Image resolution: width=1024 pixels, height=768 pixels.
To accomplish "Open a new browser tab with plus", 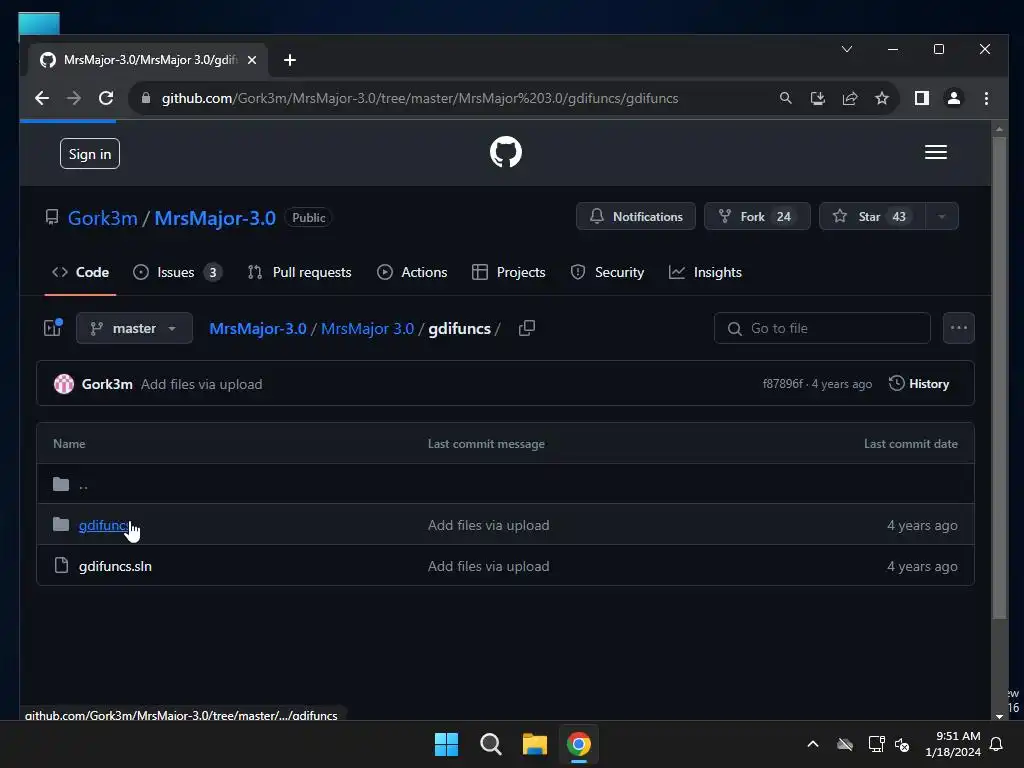I will tap(290, 60).
